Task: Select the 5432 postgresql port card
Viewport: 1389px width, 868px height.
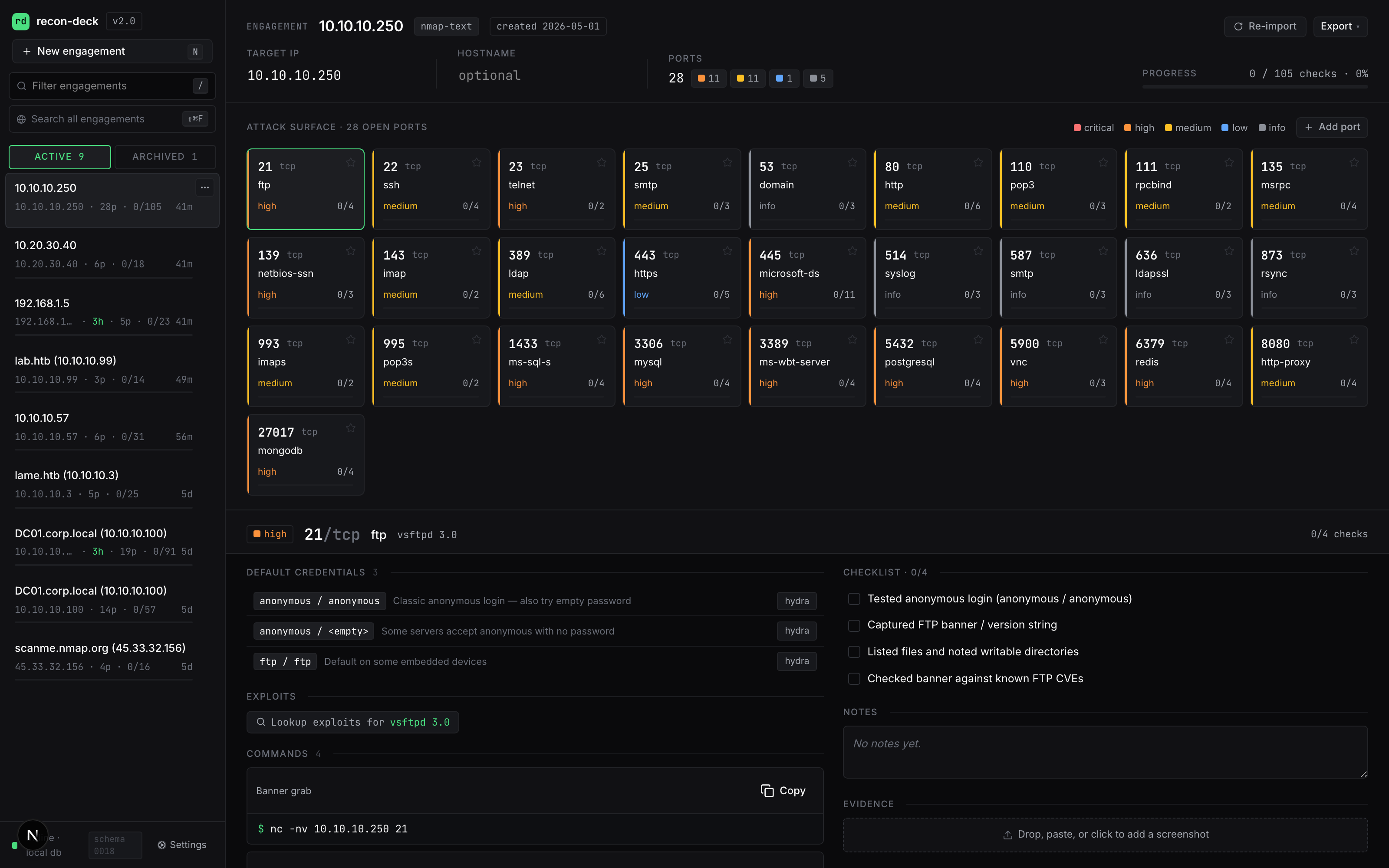Action: (x=933, y=366)
